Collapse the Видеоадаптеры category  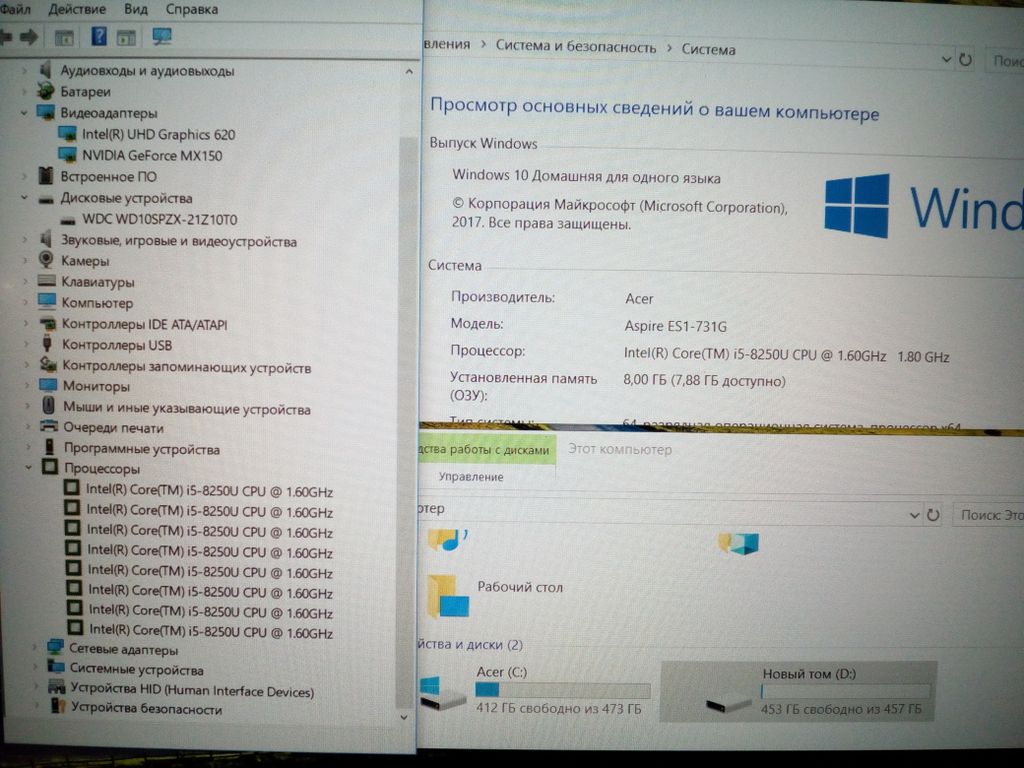(x=24, y=113)
